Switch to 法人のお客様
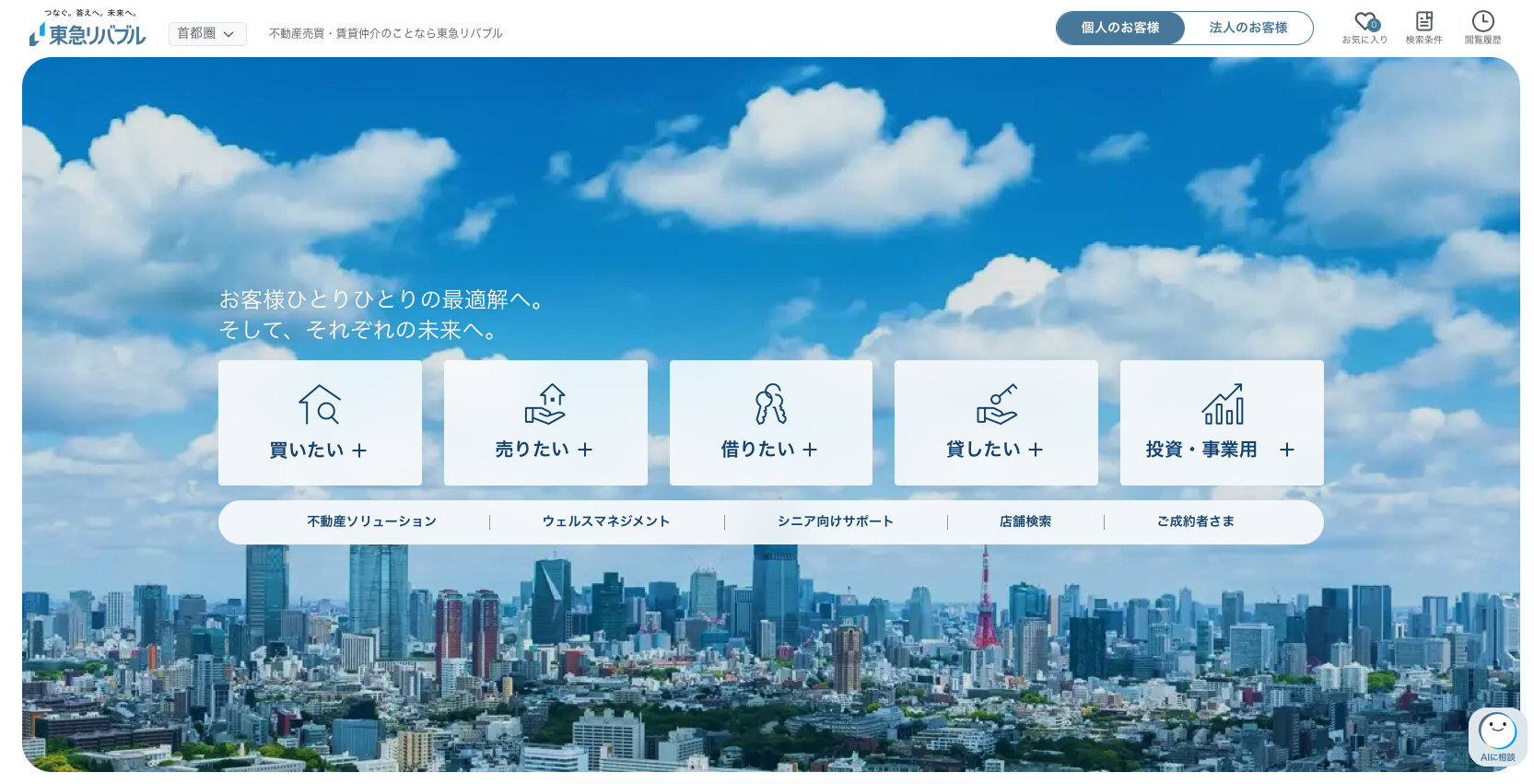Viewport: 1534px width, 784px height. point(1248,28)
